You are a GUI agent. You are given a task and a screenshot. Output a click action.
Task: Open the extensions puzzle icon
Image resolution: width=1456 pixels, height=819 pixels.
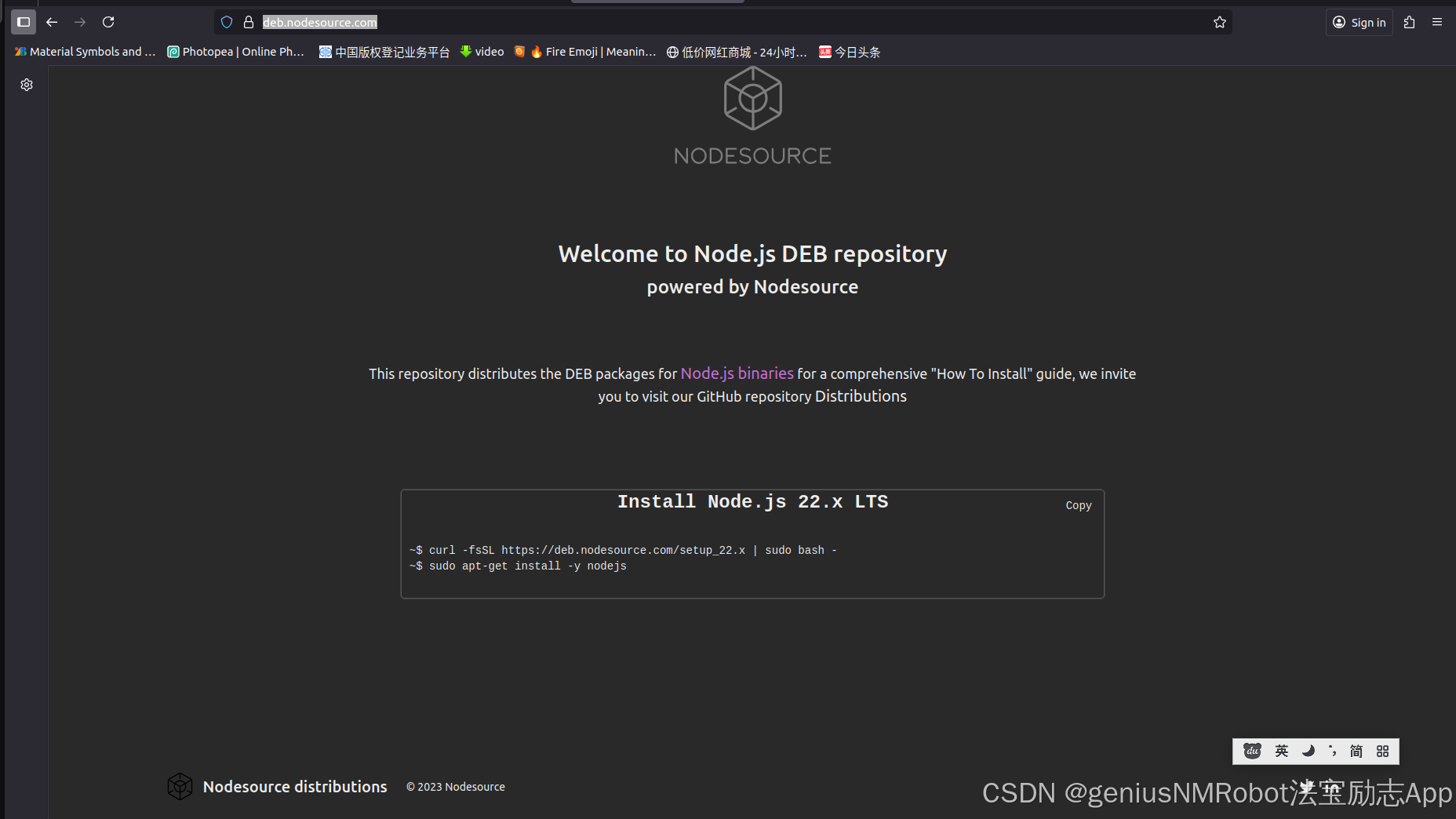[x=1410, y=22]
